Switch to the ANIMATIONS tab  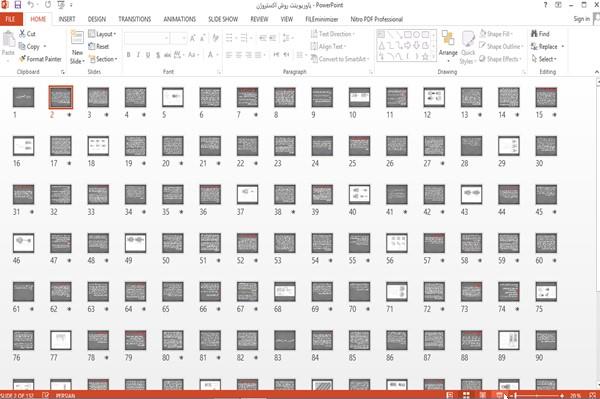point(179,19)
